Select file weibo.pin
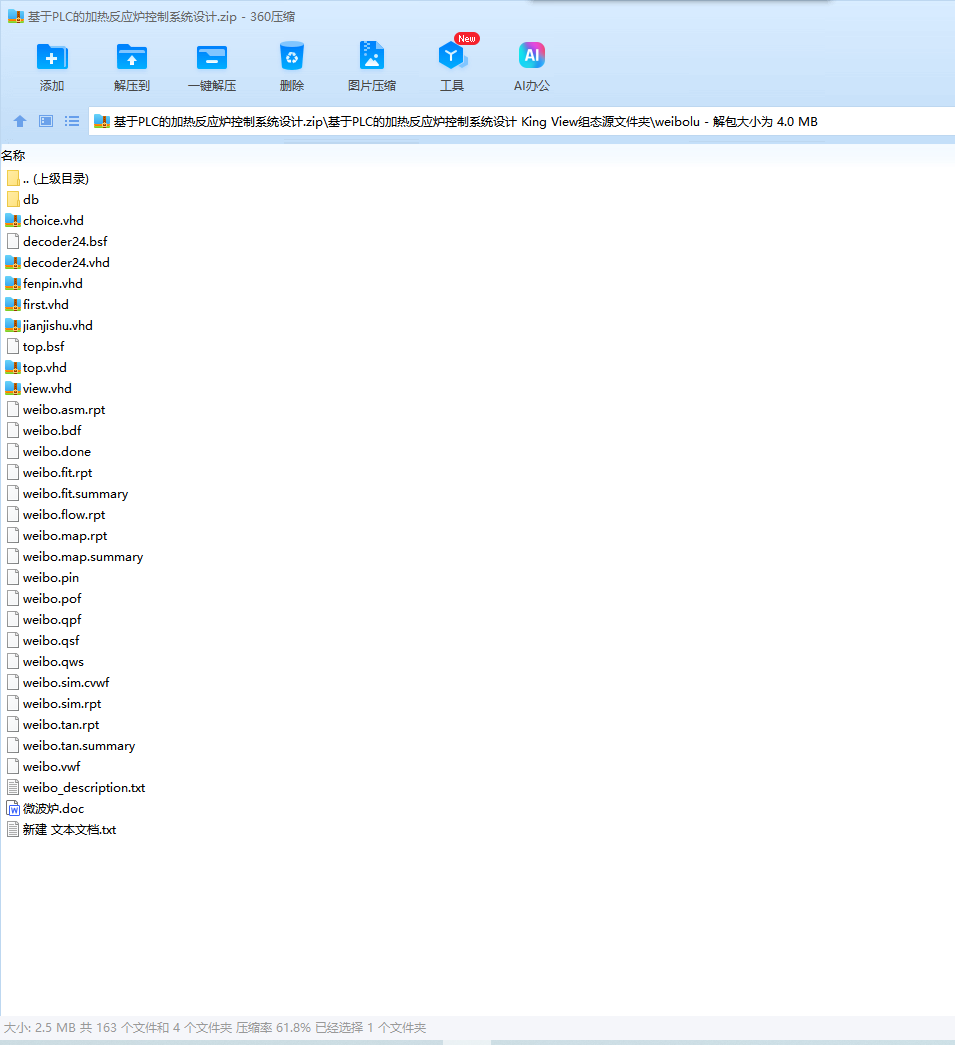The image size is (955, 1045). point(43,577)
